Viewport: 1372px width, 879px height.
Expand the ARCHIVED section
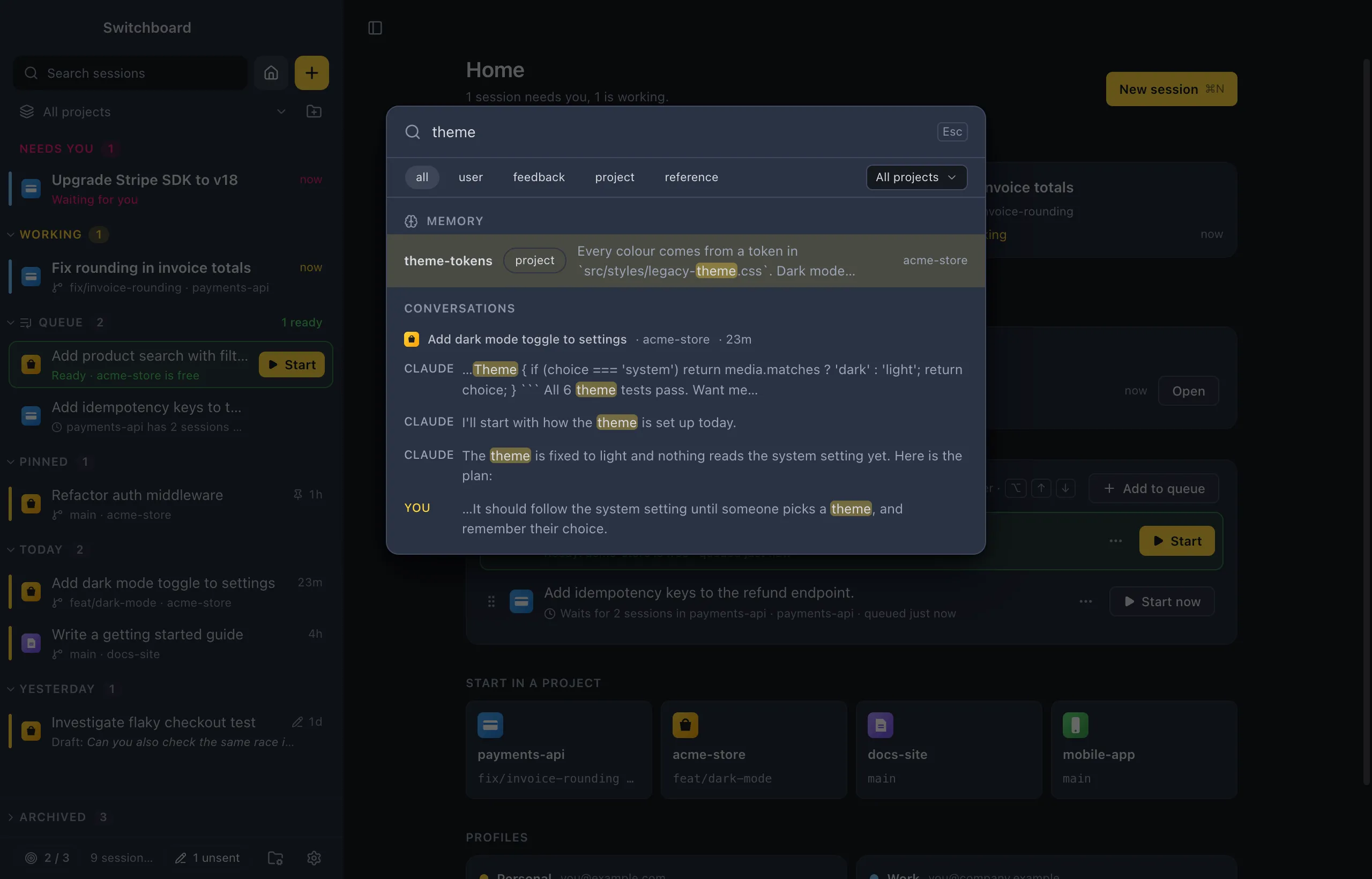pos(11,817)
